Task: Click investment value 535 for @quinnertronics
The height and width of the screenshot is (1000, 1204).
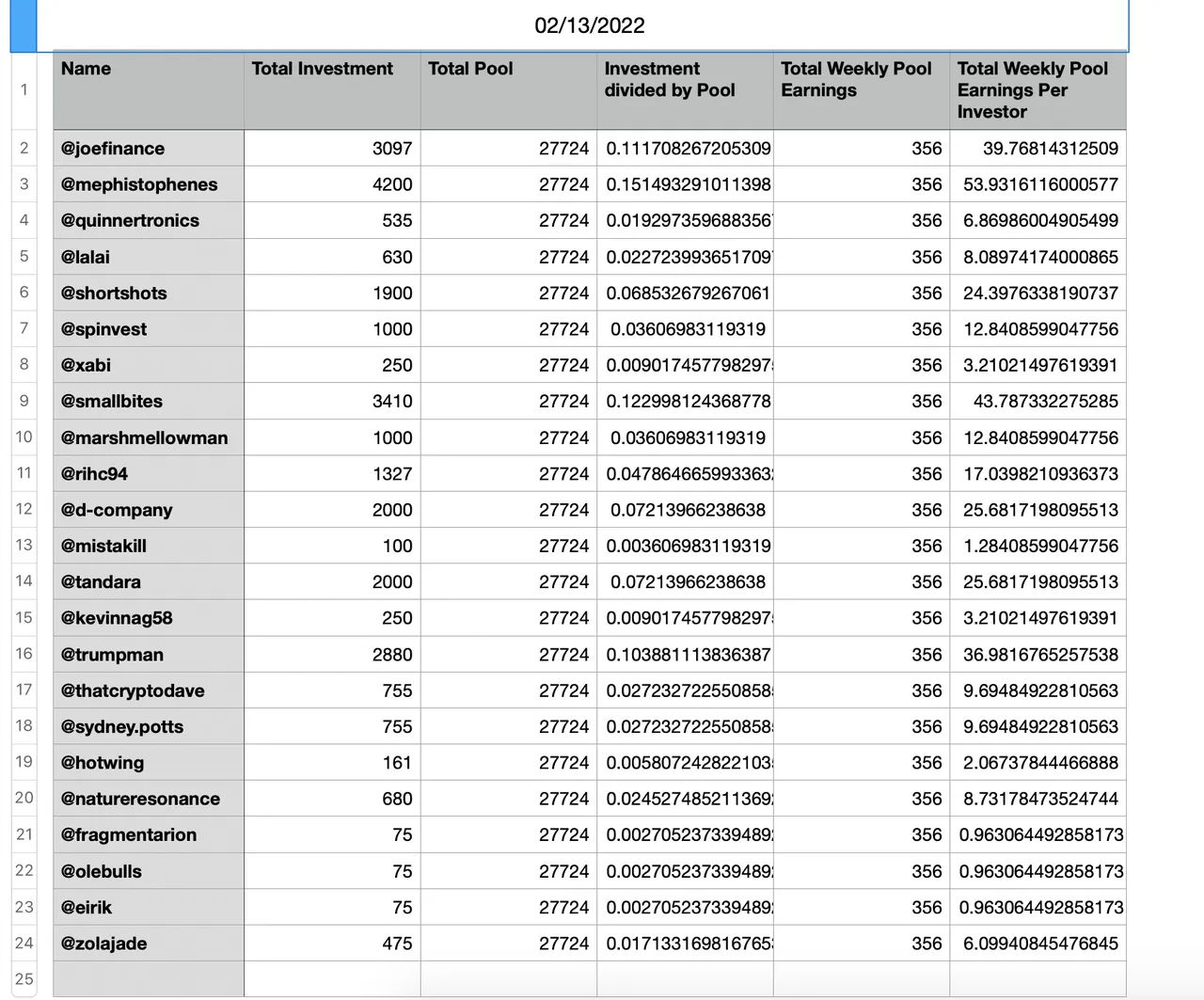Action: [332, 220]
